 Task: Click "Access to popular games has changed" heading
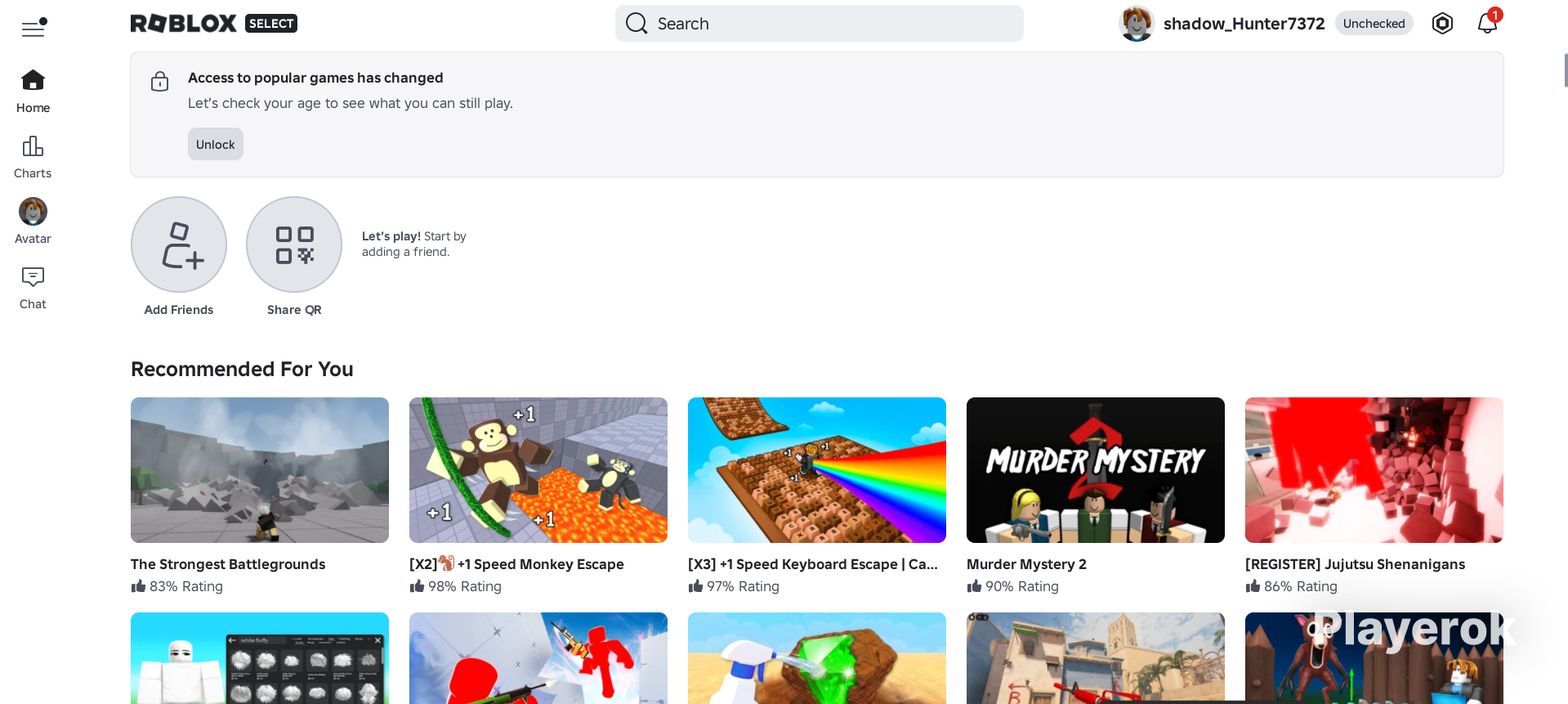click(315, 78)
